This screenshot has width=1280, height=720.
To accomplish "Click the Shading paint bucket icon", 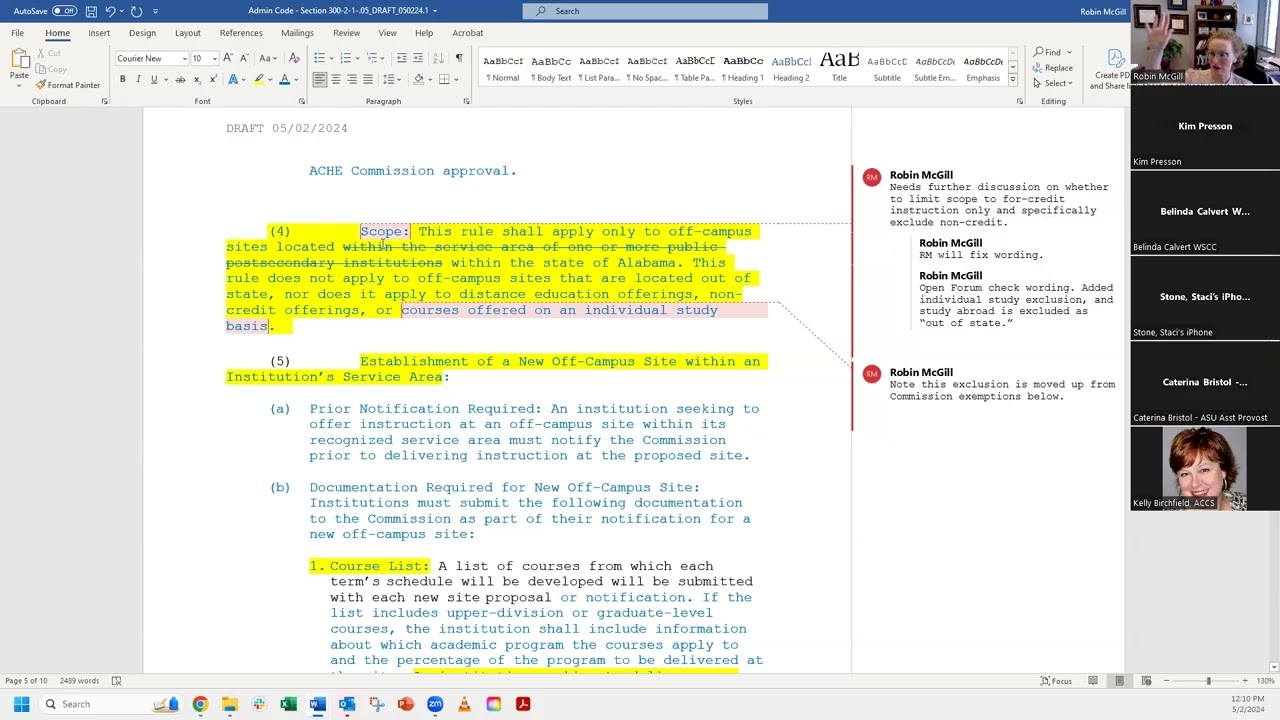I will click(x=419, y=79).
